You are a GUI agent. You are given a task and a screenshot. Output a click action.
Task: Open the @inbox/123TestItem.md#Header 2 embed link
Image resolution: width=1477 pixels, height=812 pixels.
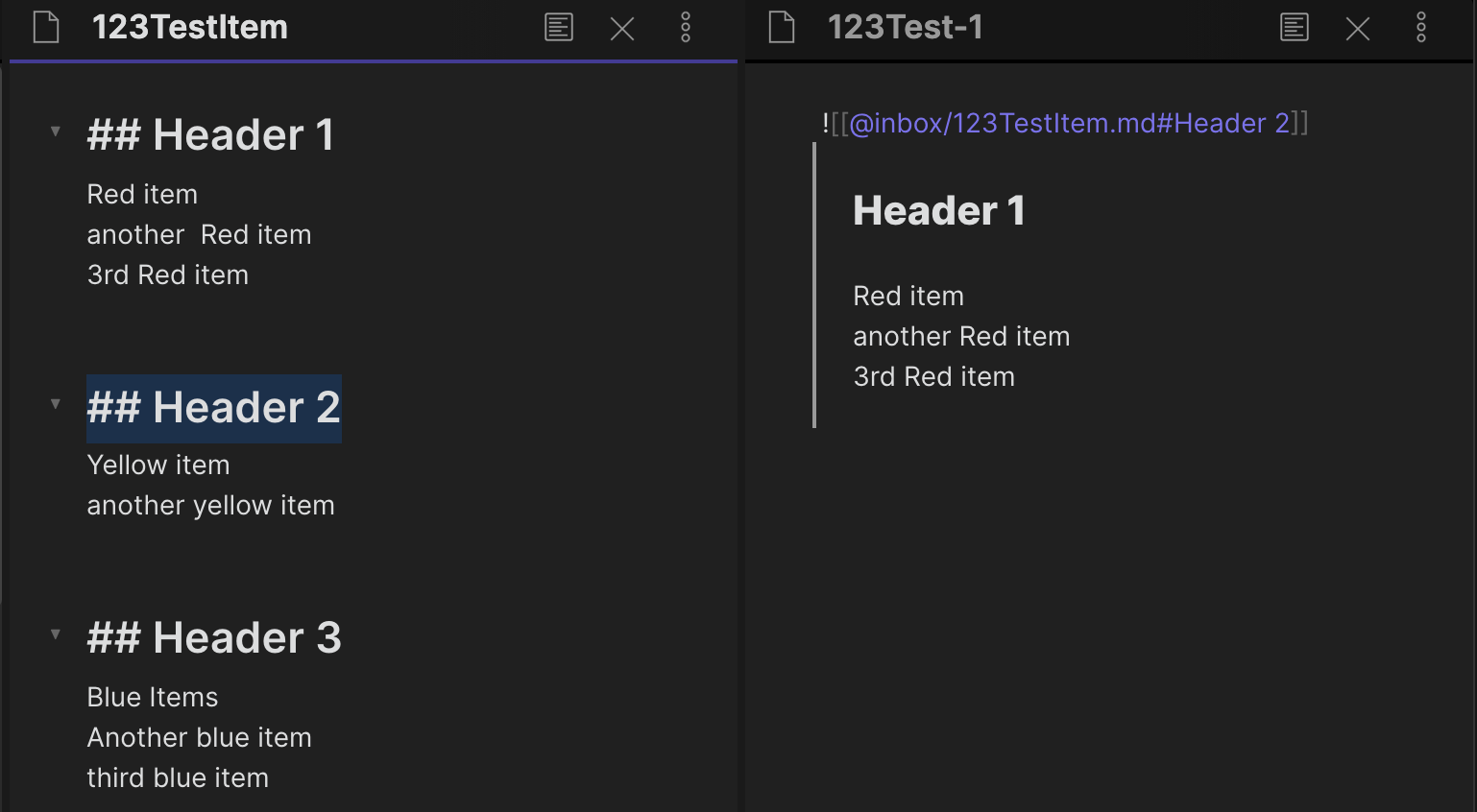(x=1064, y=123)
